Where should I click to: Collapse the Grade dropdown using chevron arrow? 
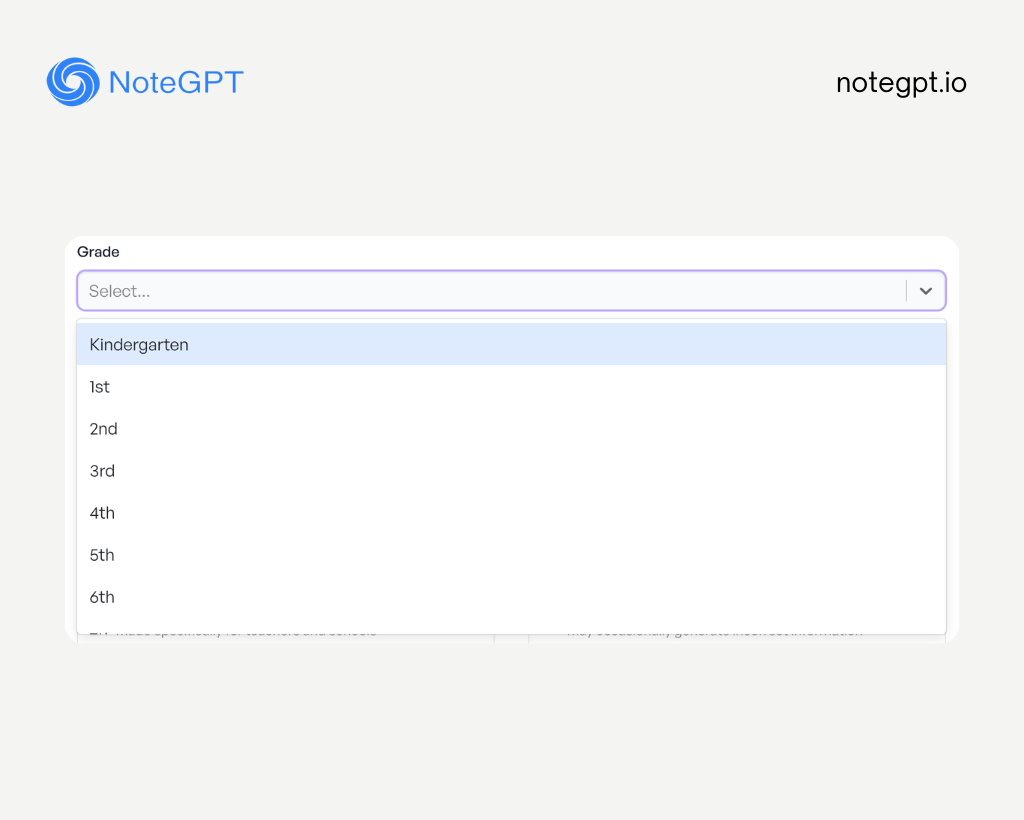click(926, 291)
